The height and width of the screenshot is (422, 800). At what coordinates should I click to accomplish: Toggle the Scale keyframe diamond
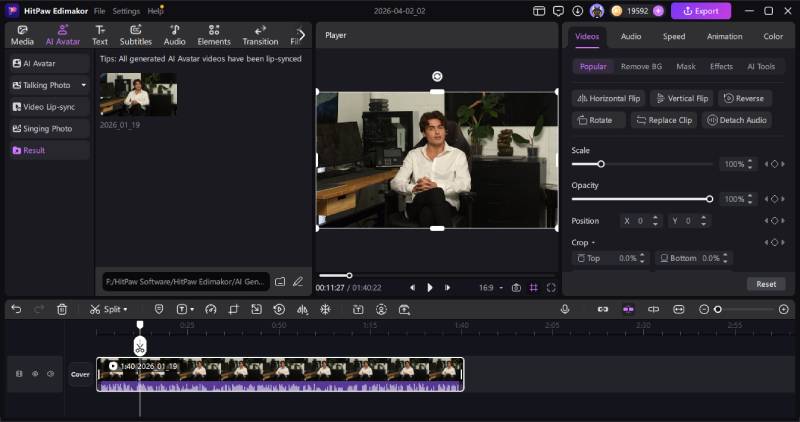(774, 164)
